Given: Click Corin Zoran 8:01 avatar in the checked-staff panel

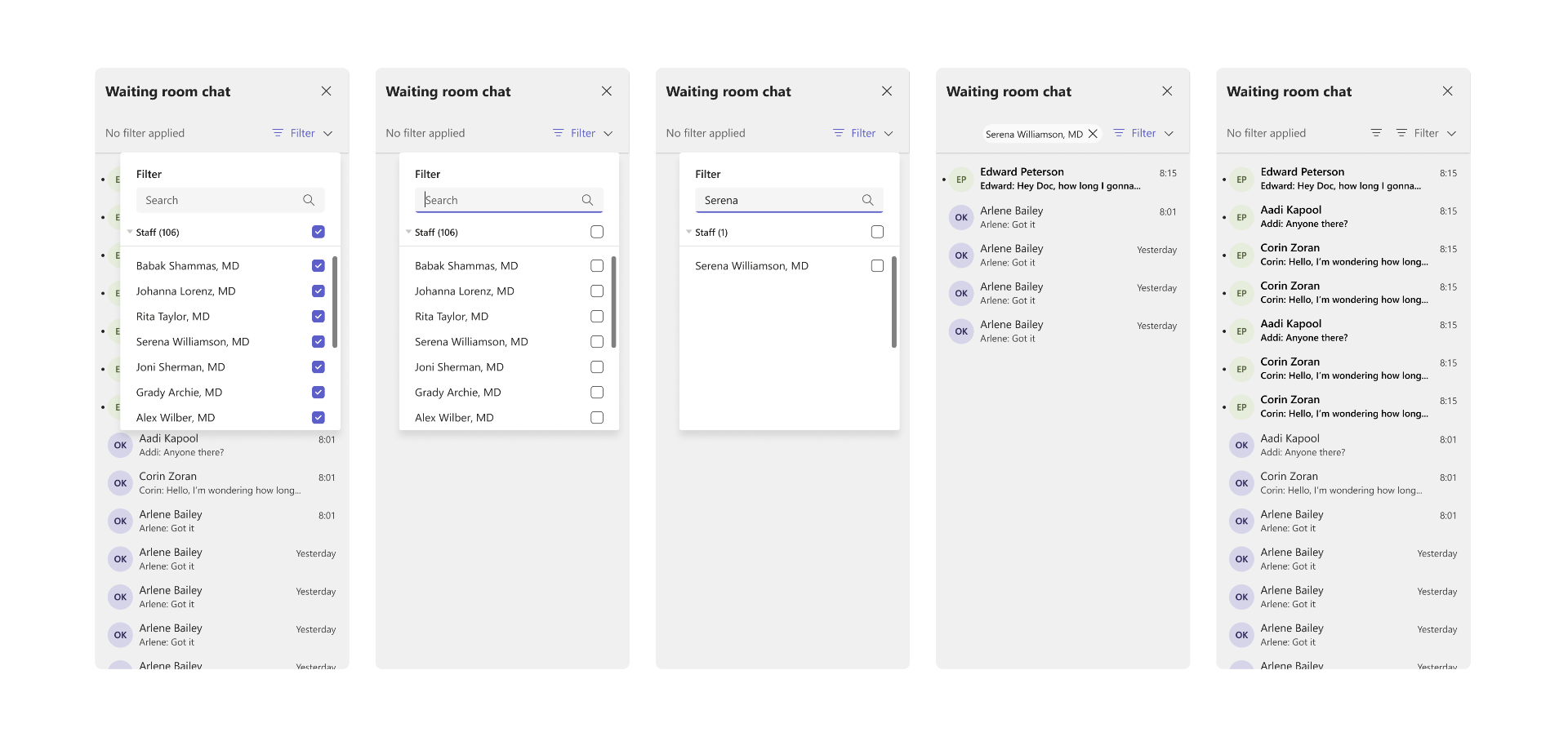Looking at the screenshot, I should pyautogui.click(x=120, y=483).
